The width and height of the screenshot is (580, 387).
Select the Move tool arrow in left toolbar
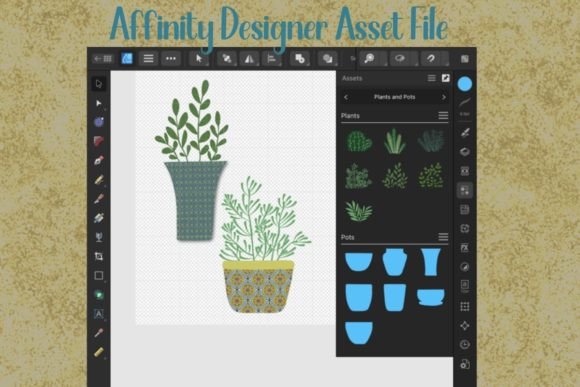click(99, 84)
